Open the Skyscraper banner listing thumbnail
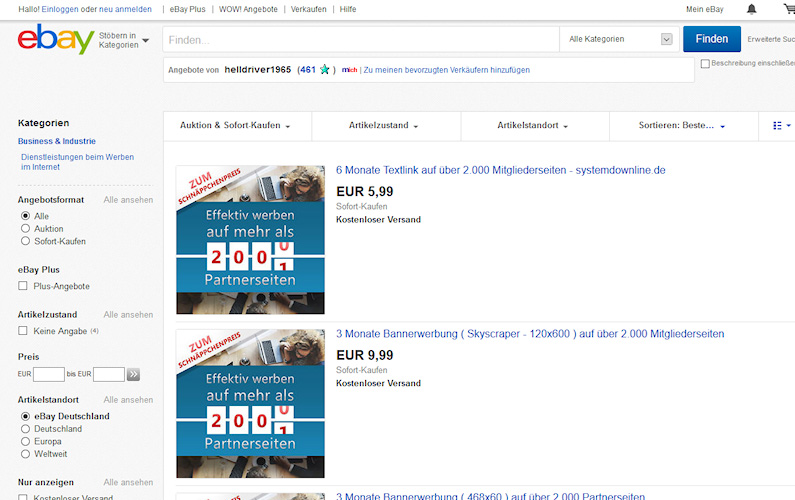 [x=250, y=404]
